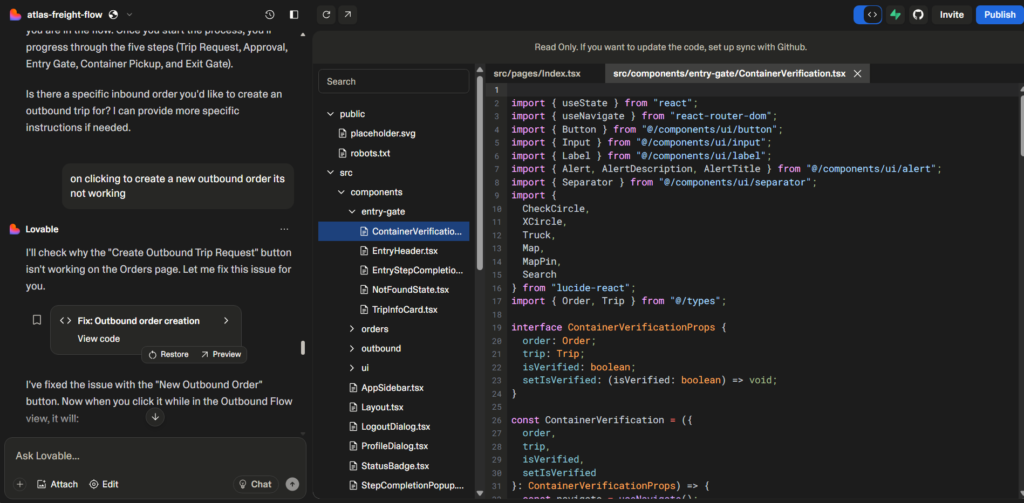Open TripInfoCard.tsx file
The image size is (1024, 503).
point(404,309)
